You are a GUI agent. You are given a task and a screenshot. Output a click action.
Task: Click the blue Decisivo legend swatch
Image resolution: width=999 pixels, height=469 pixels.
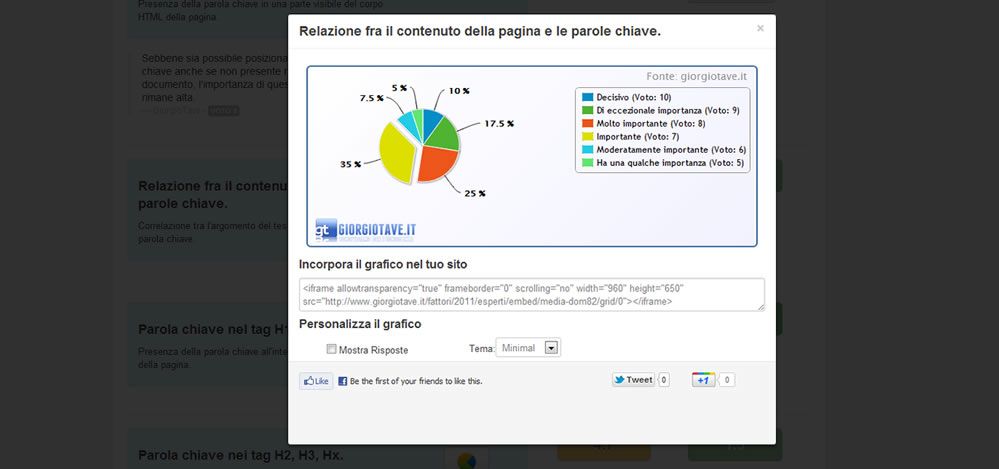588,97
